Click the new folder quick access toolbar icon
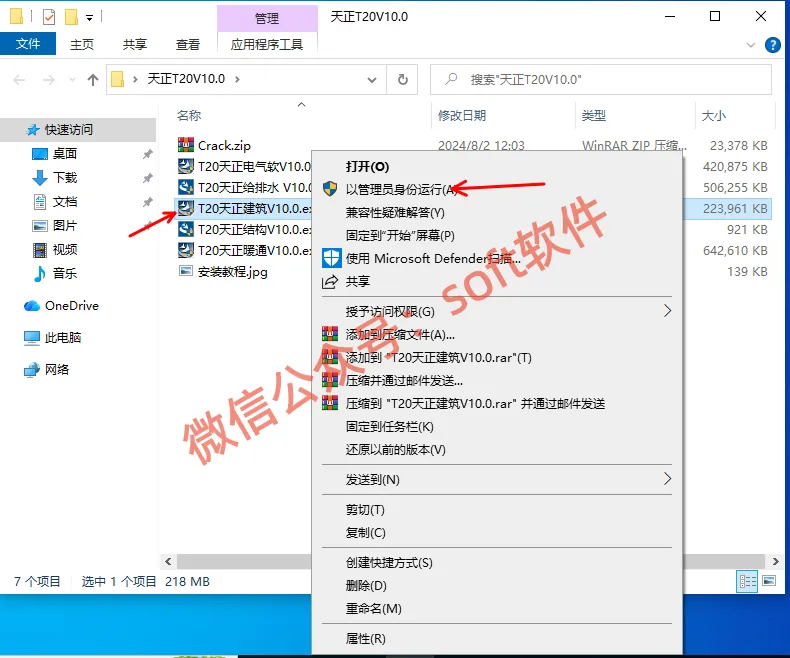790x658 pixels. (x=71, y=17)
